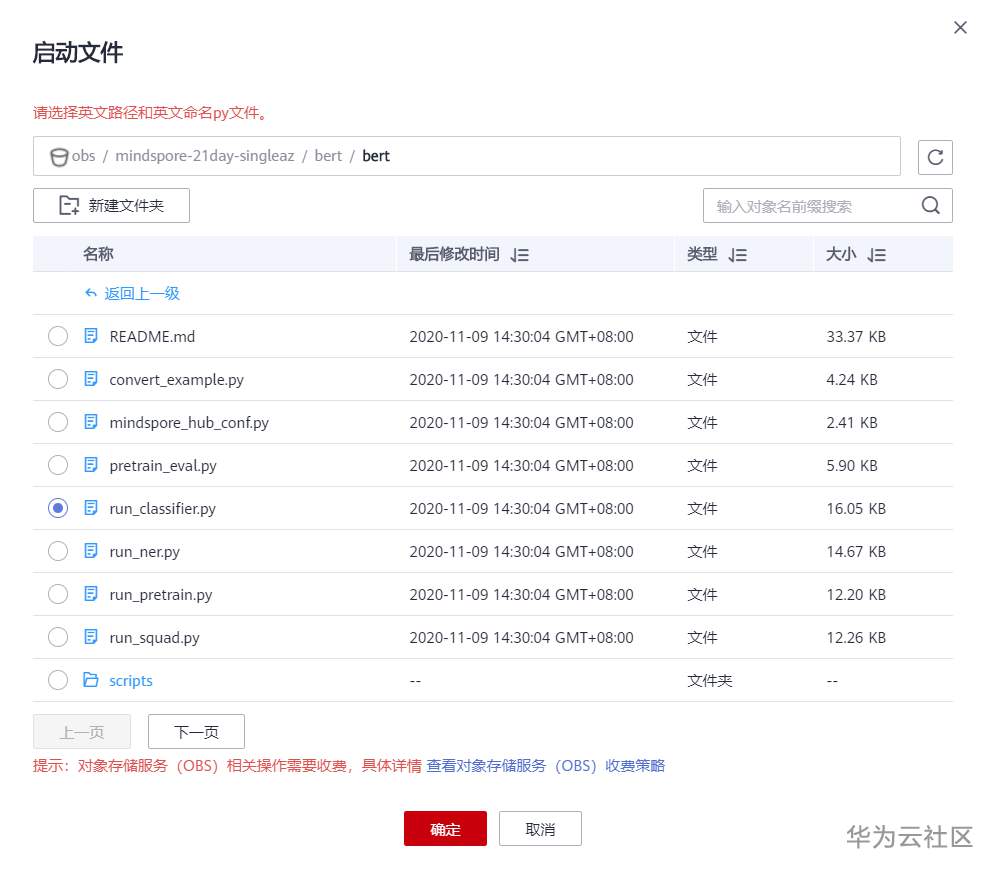Image resolution: width=993 pixels, height=877 pixels.
Task: Click the 16.05 KB size value
Action: point(856,508)
